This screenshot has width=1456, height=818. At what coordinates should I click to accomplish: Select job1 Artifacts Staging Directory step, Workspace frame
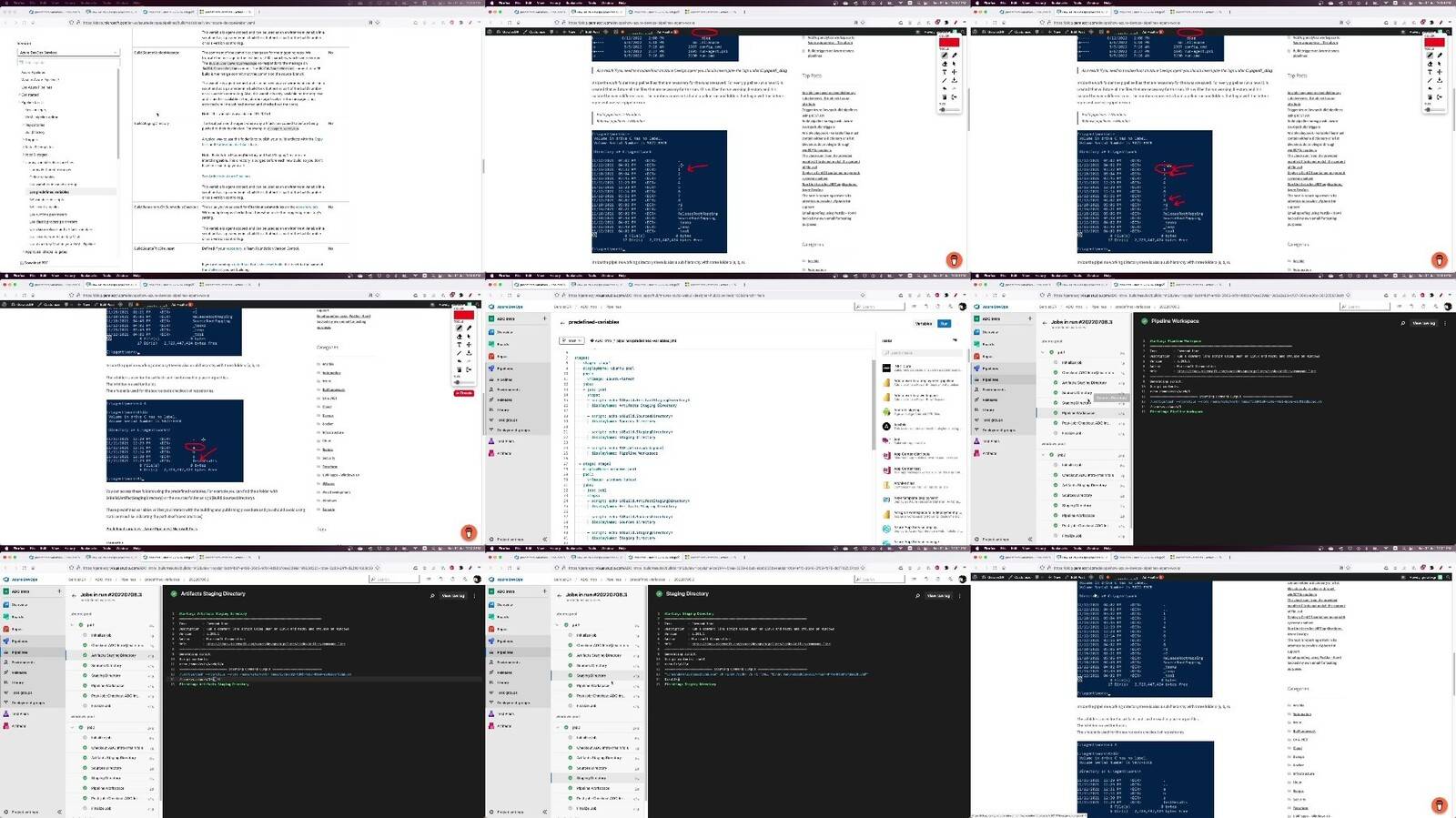1083,382
